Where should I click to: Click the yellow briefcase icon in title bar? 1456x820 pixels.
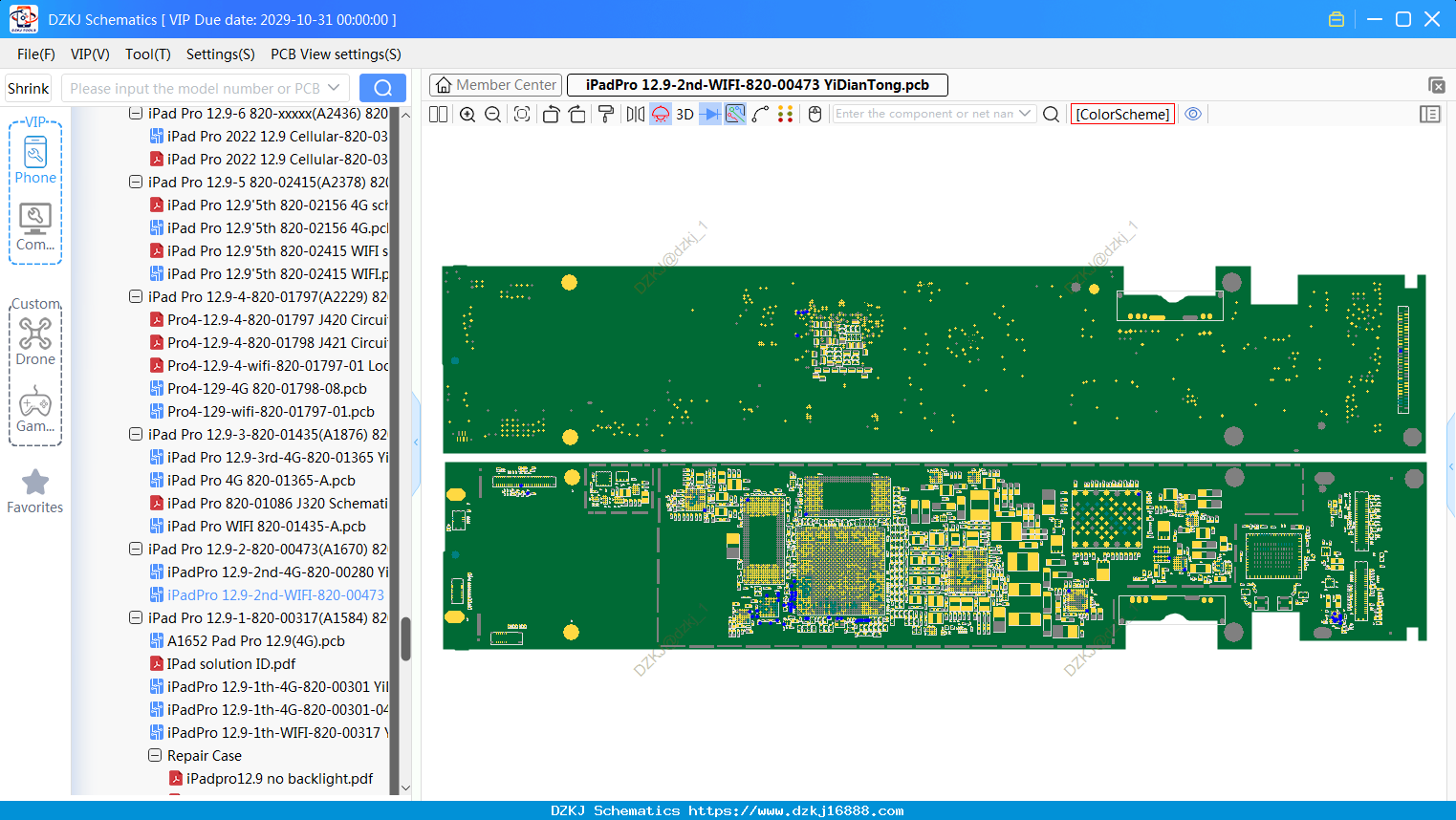[x=1336, y=19]
